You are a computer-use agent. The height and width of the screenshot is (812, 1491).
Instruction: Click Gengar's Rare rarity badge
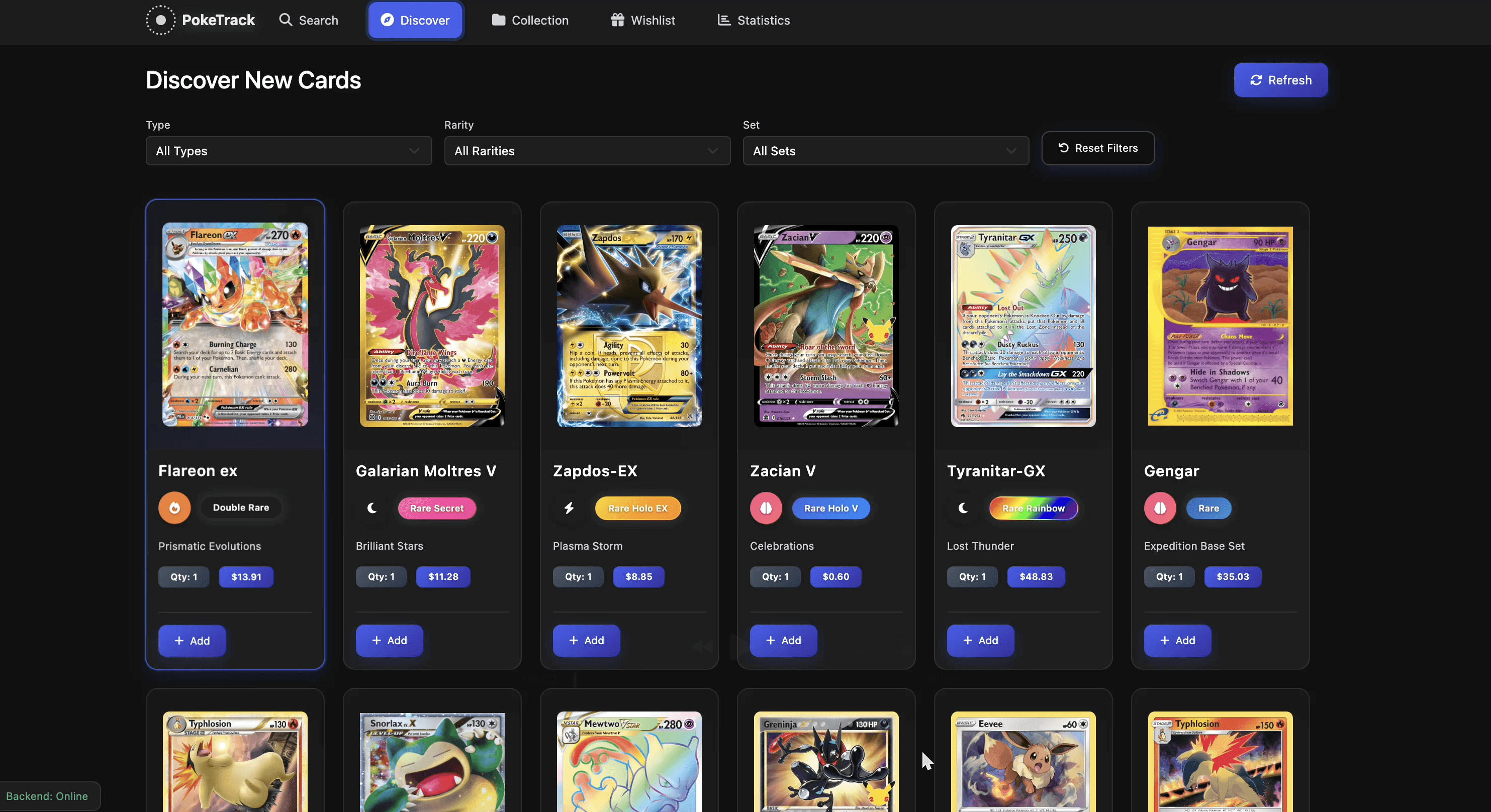click(1208, 509)
